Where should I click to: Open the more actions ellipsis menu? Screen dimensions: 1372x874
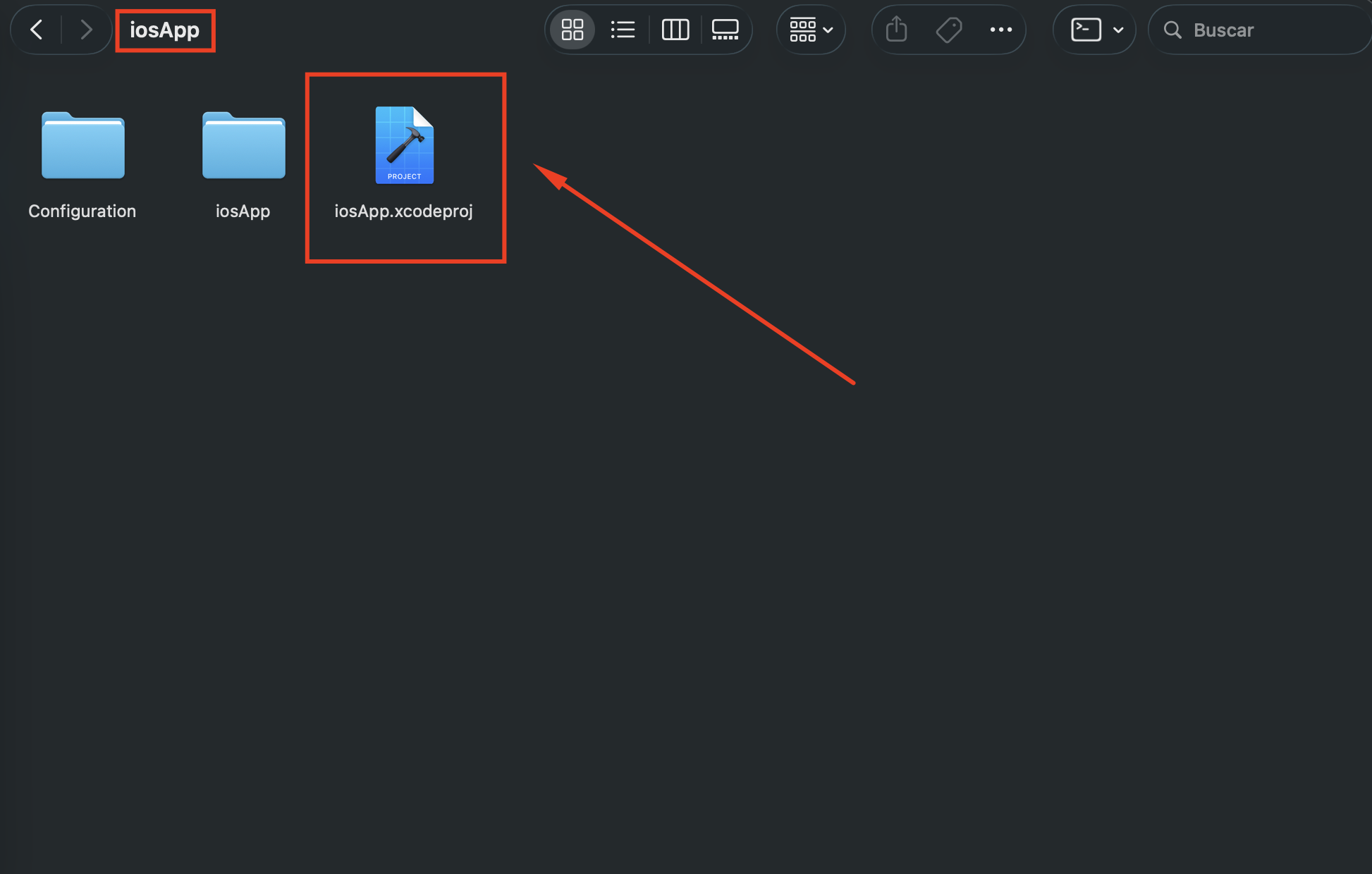[x=1000, y=30]
